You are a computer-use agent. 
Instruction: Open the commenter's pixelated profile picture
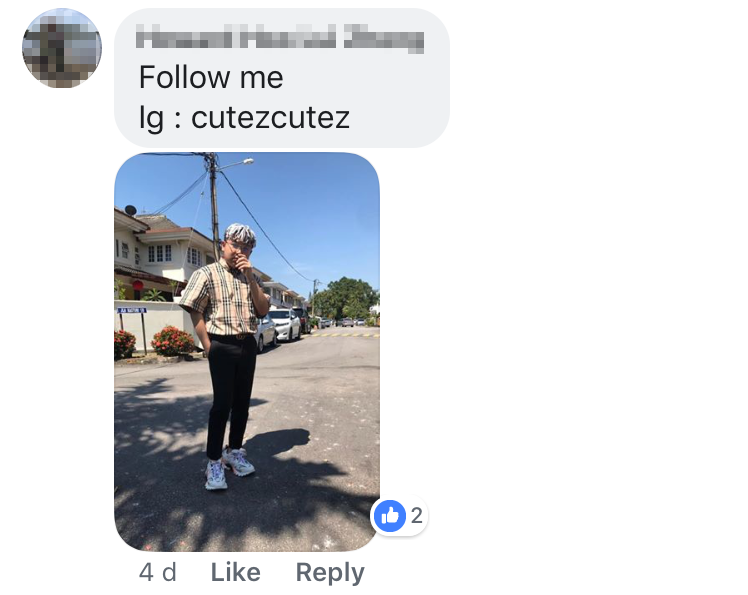[62, 48]
